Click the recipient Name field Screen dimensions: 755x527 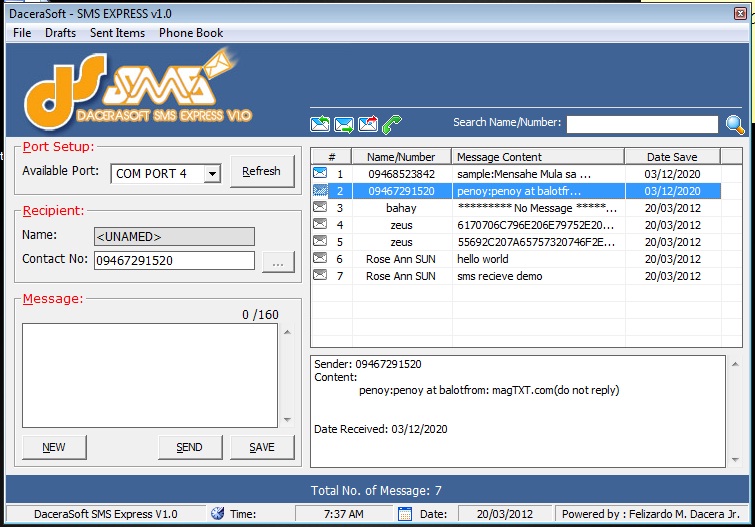[174, 237]
